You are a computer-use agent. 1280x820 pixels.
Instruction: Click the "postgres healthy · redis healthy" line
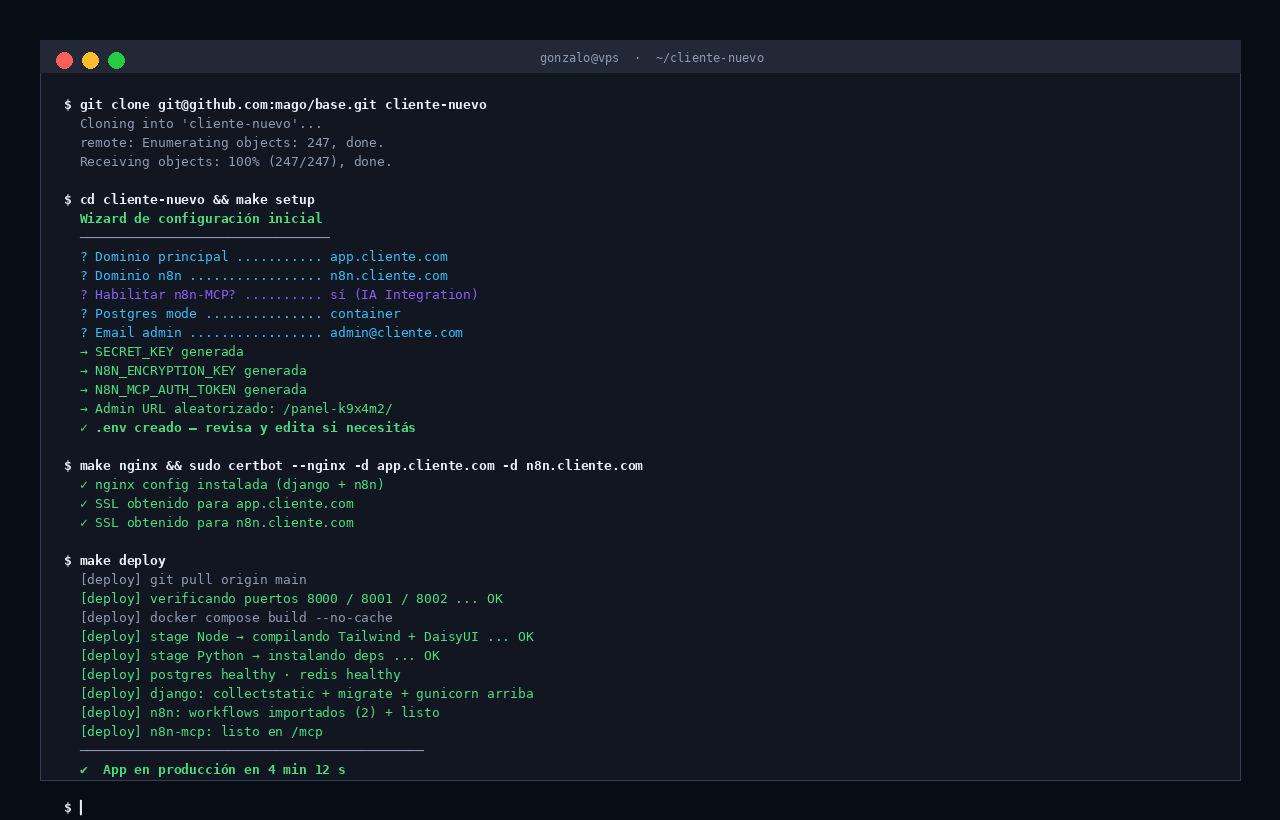[x=240, y=675]
